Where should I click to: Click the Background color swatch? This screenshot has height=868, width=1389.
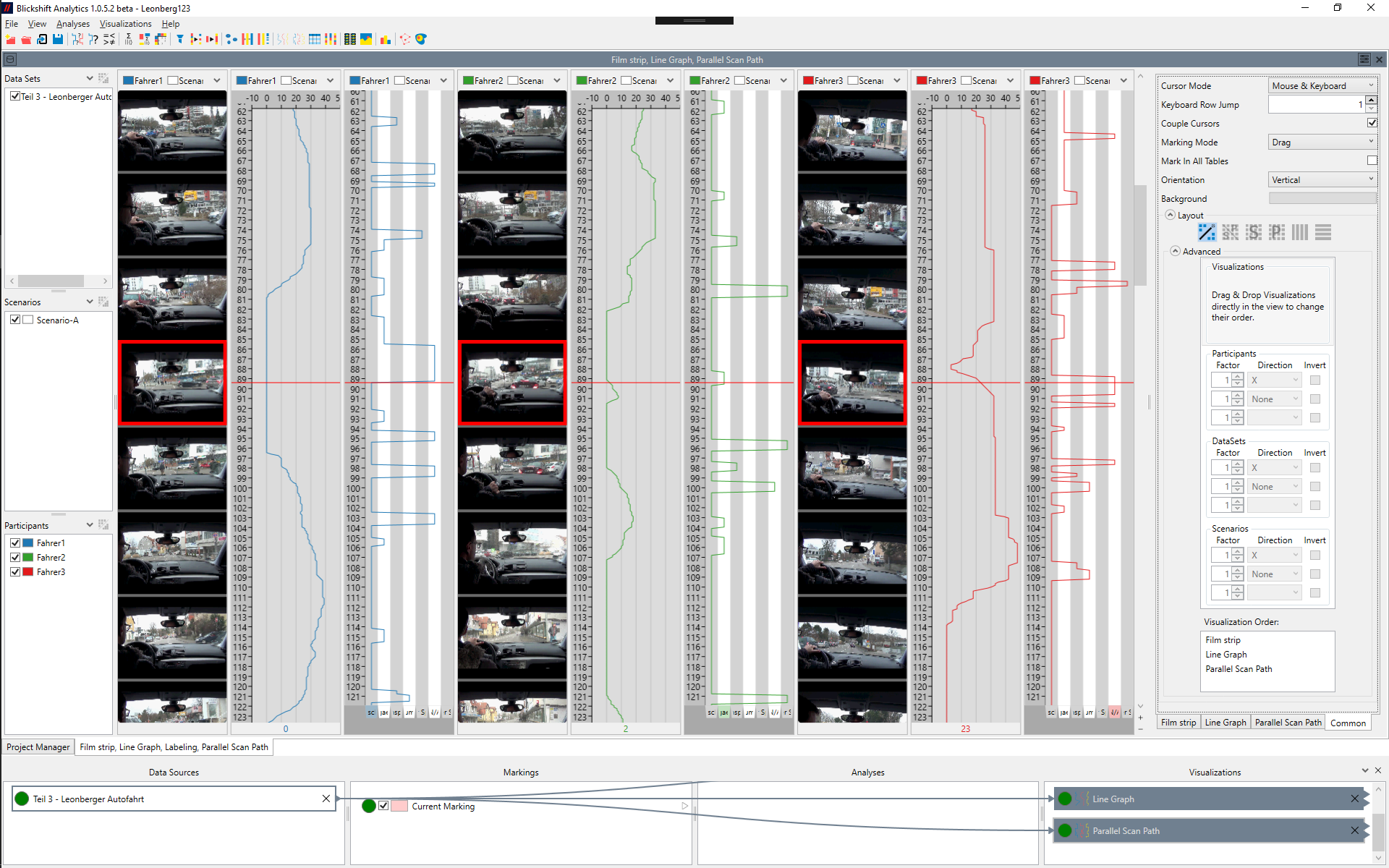(x=1322, y=198)
